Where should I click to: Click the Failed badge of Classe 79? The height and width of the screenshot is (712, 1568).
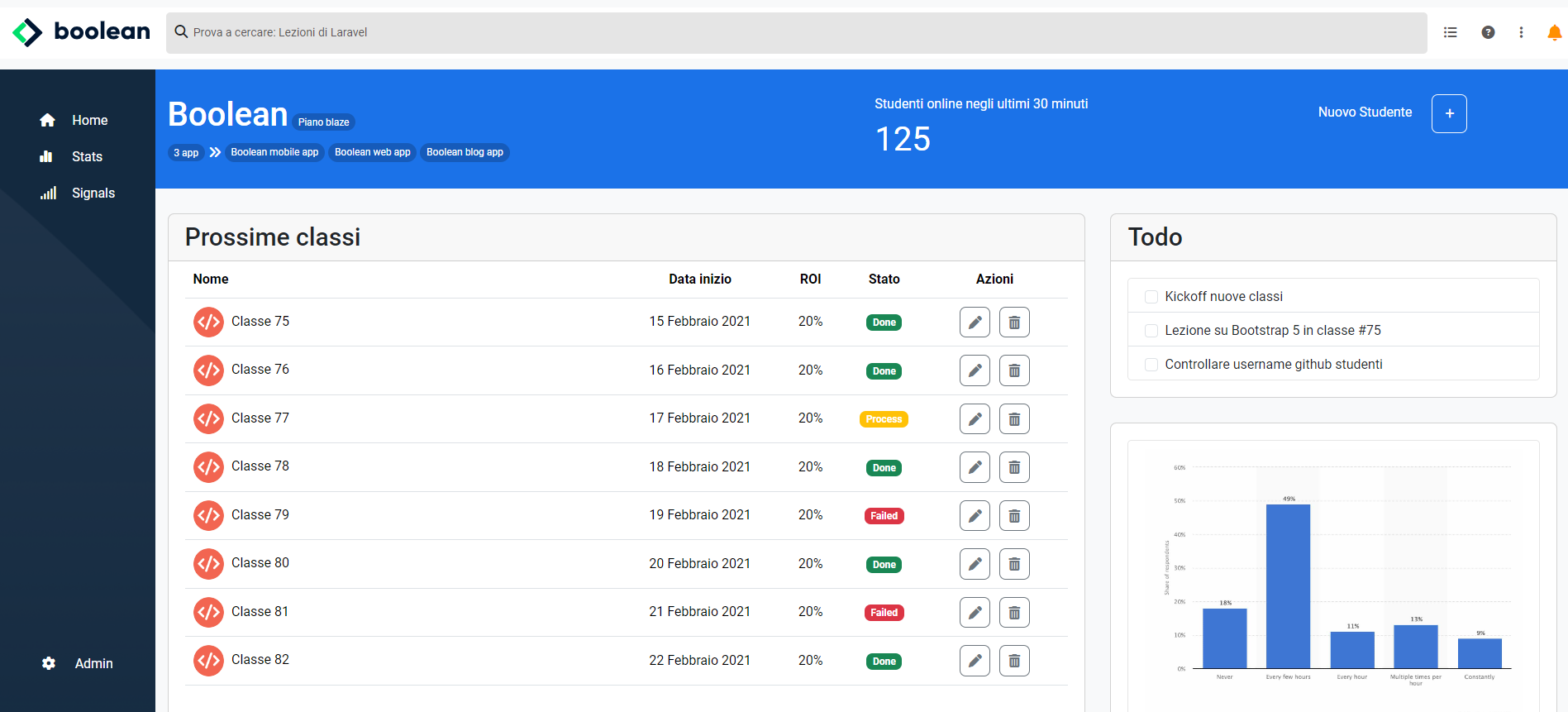pos(884,516)
